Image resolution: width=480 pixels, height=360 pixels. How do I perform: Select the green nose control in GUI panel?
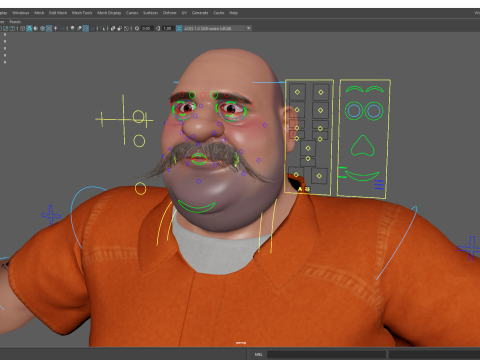363,146
